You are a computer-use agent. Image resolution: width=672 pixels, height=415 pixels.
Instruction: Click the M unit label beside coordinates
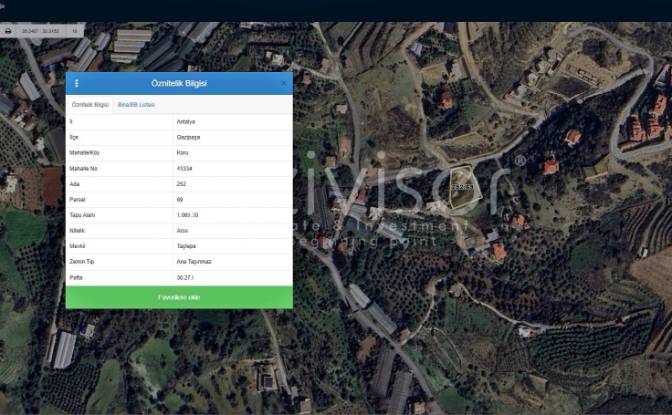pos(75,31)
